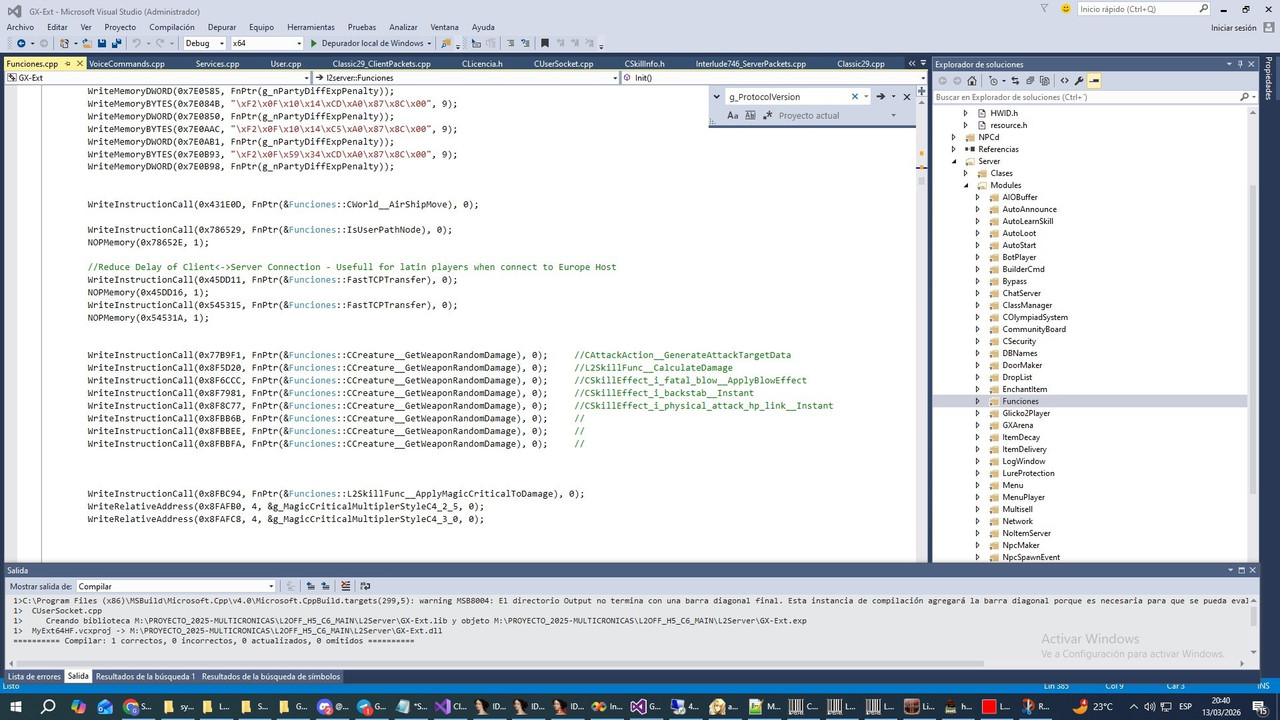Viewport: 1280px width, 720px height.
Task: Click the Save All toolbar icon
Action: (x=116, y=43)
